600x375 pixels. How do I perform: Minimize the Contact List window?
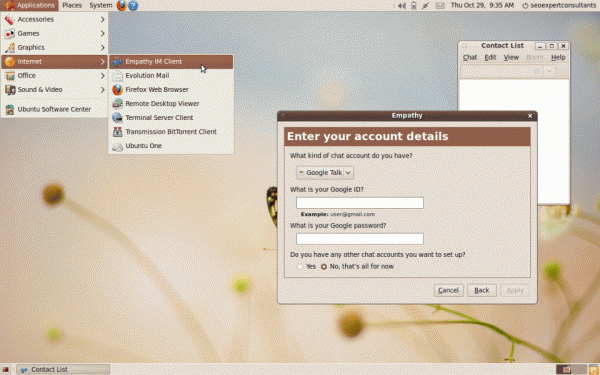pyautogui.click(x=540, y=46)
